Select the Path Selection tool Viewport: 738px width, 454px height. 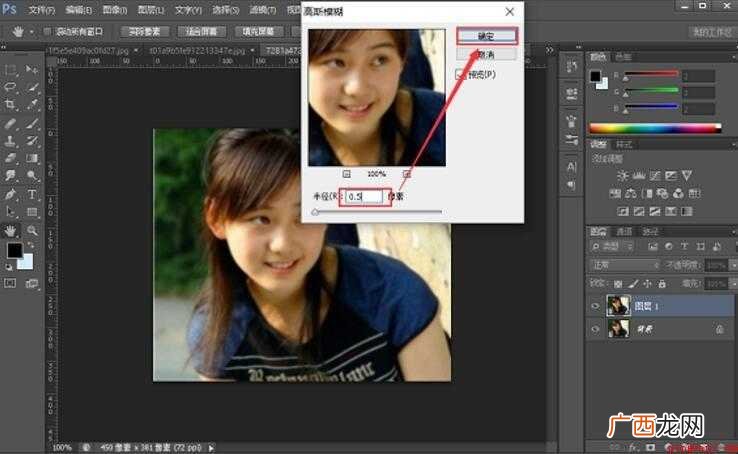[10, 212]
